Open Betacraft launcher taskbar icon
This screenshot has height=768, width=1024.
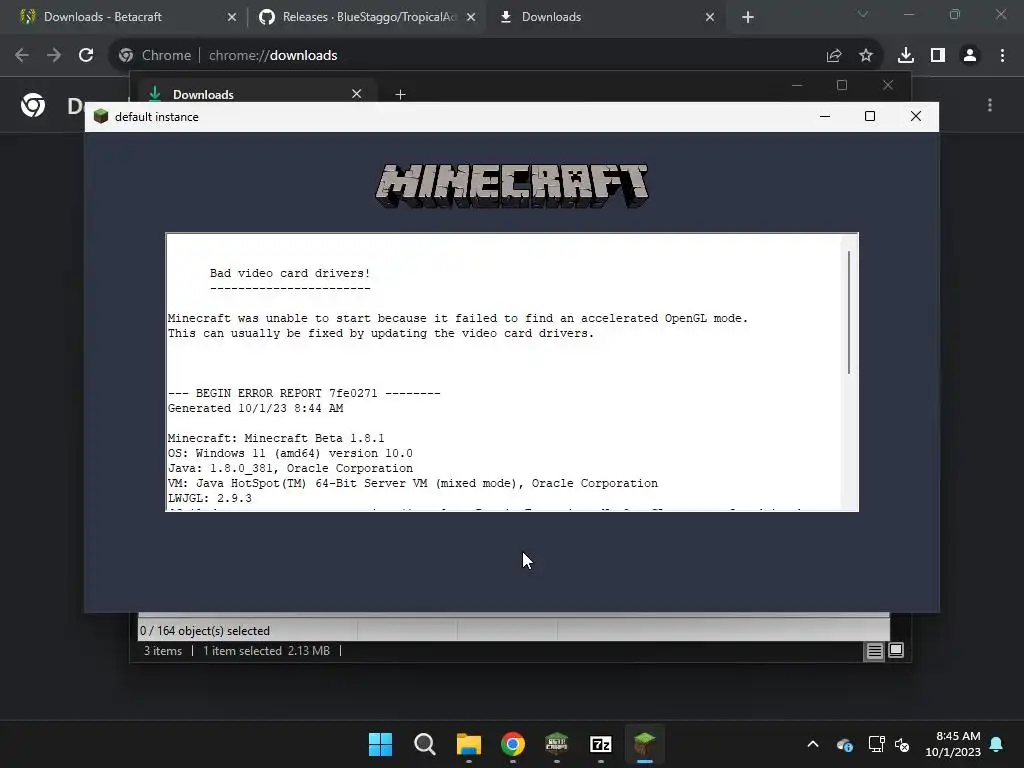(556, 744)
